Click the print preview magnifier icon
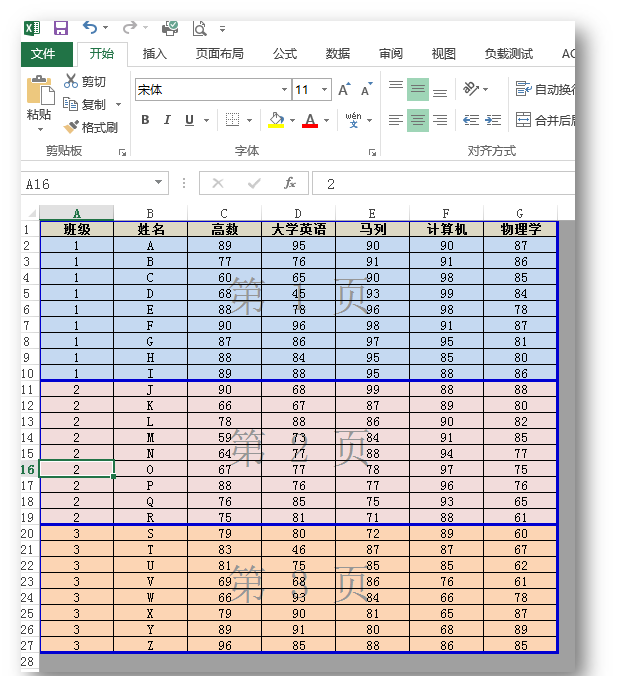This screenshot has width=617, height=676. pos(199,28)
